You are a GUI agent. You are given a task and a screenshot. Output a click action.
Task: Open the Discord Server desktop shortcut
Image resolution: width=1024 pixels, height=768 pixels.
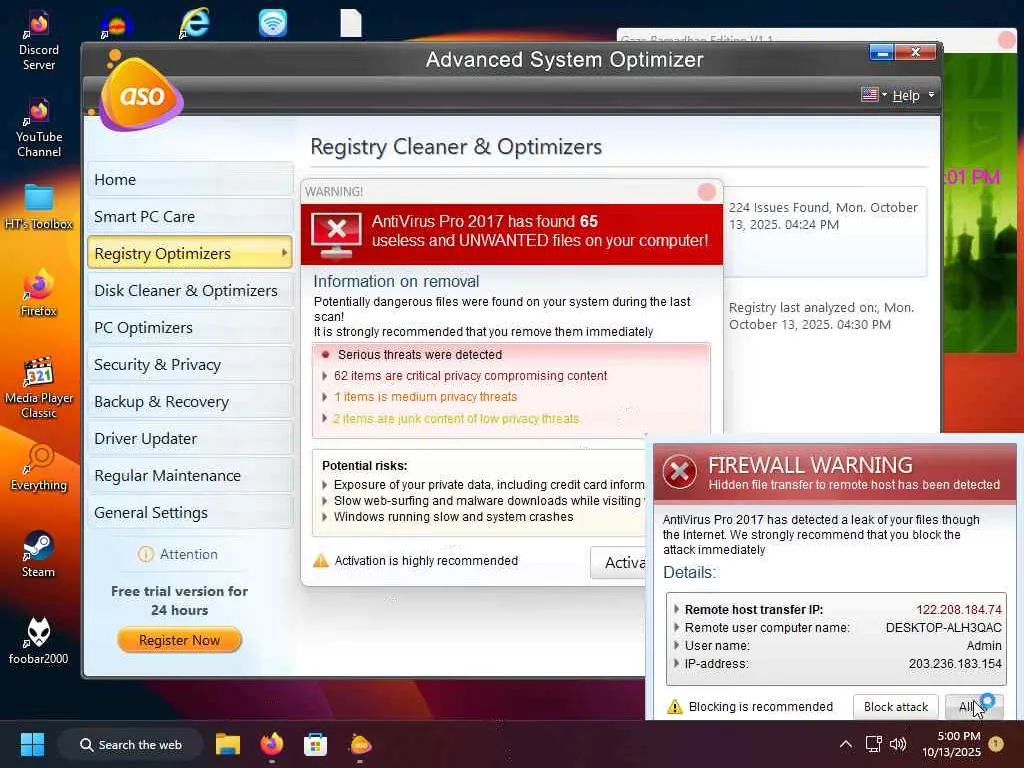click(x=39, y=40)
